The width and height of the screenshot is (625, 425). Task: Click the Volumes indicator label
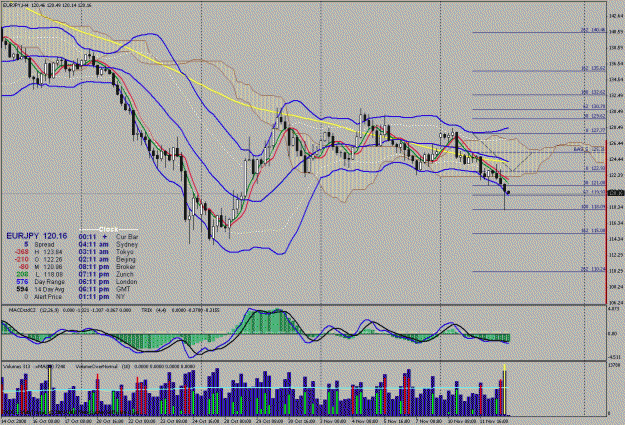point(17,366)
